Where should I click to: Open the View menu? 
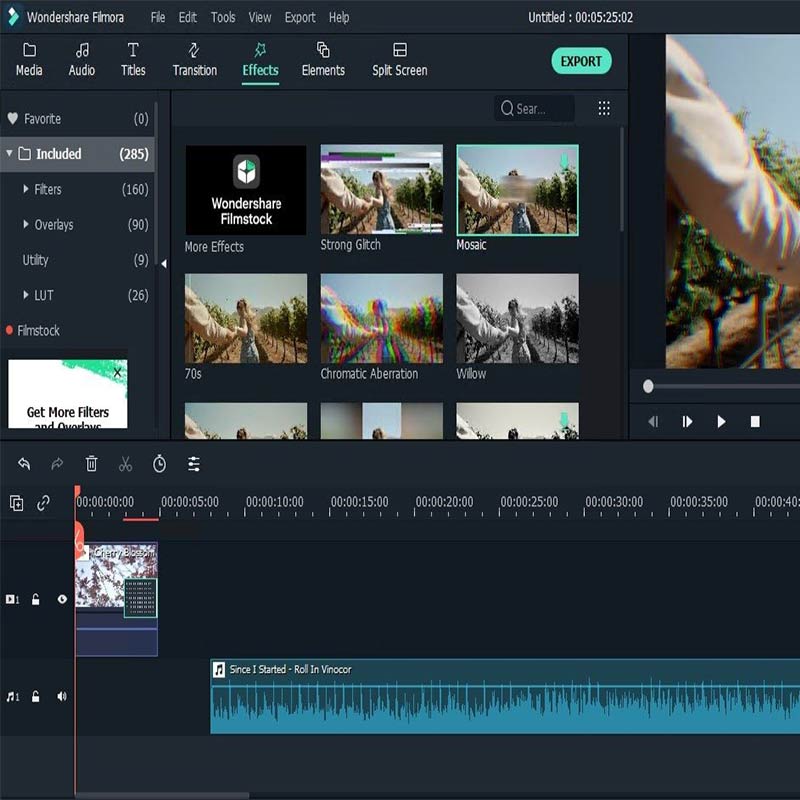260,17
